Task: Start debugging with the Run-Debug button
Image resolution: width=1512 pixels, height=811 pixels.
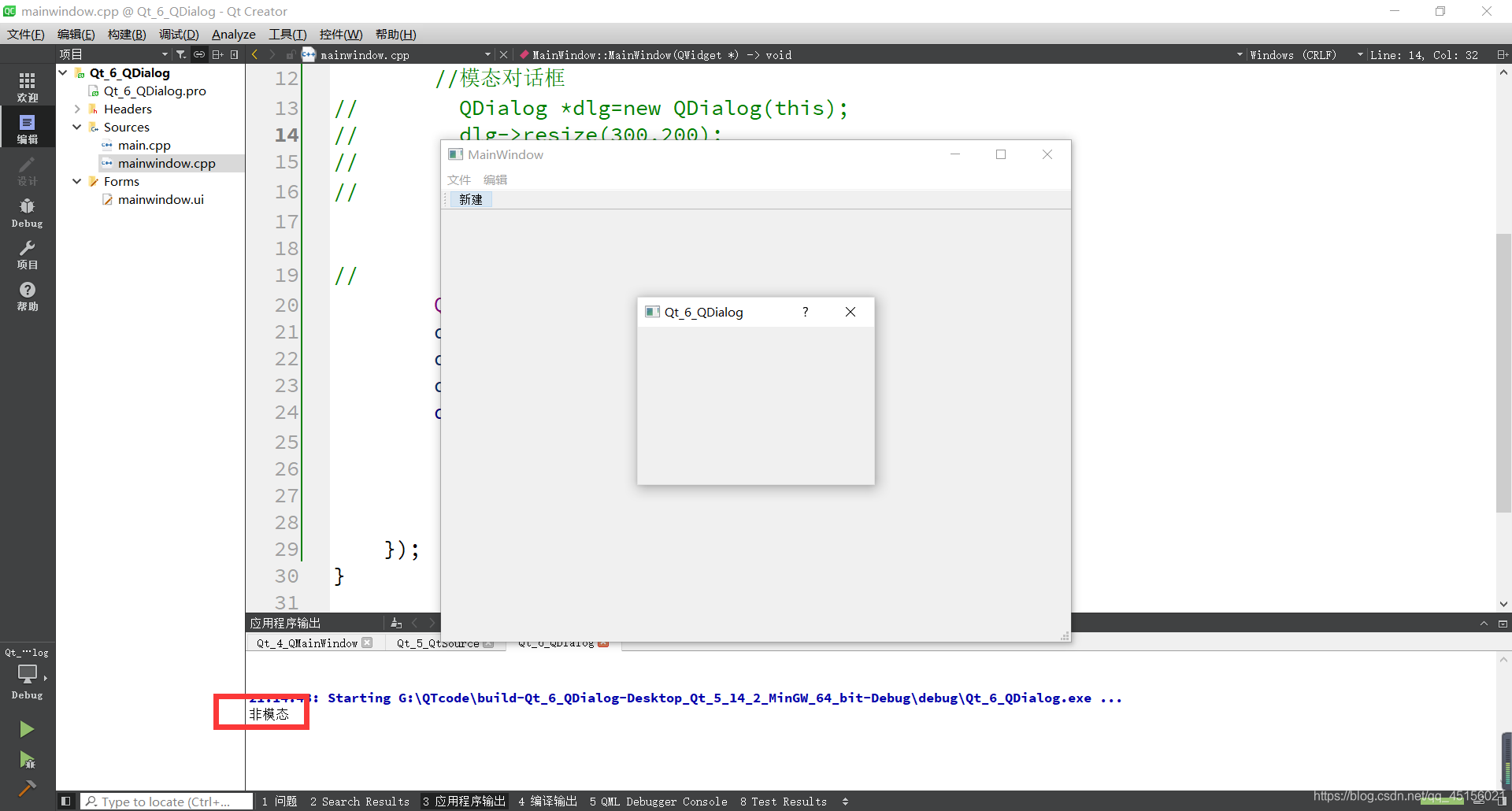Action: 27,759
